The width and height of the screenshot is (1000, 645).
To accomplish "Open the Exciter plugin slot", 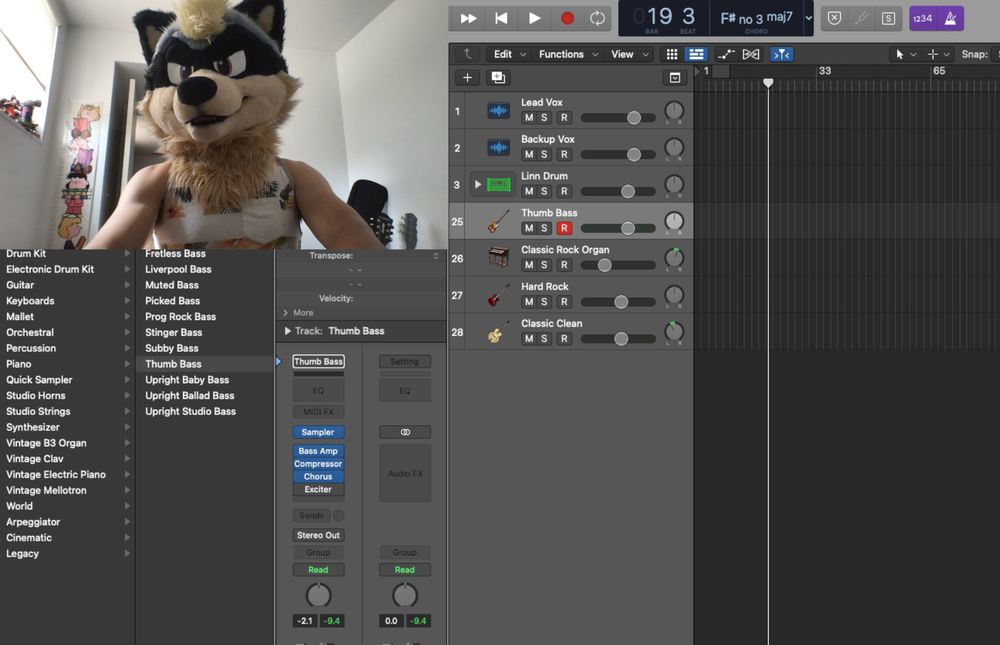I will [318, 489].
